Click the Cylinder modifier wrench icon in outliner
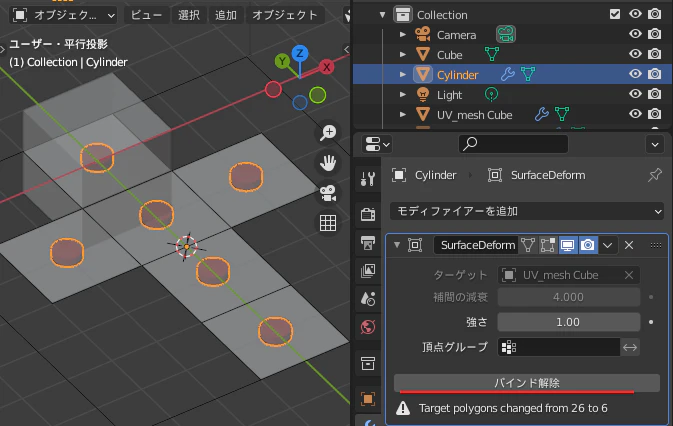 508,75
